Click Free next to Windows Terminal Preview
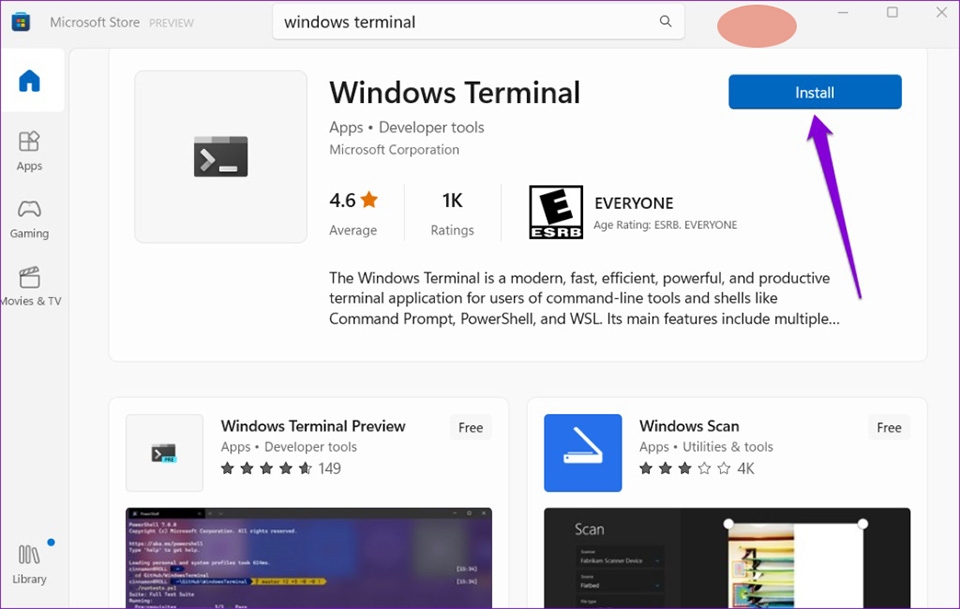Image resolution: width=960 pixels, height=609 pixels. 470,427
